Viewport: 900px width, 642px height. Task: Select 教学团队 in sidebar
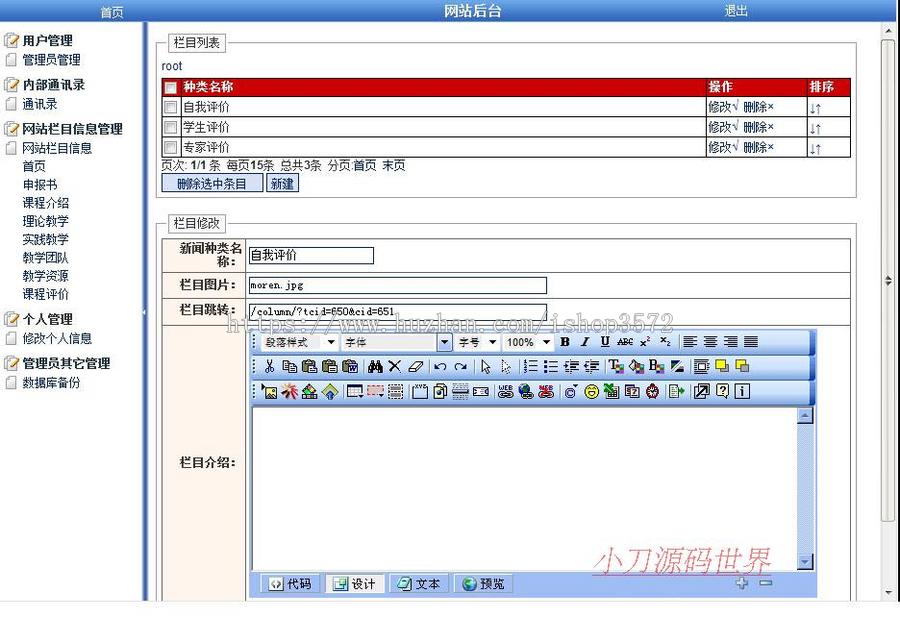45,258
